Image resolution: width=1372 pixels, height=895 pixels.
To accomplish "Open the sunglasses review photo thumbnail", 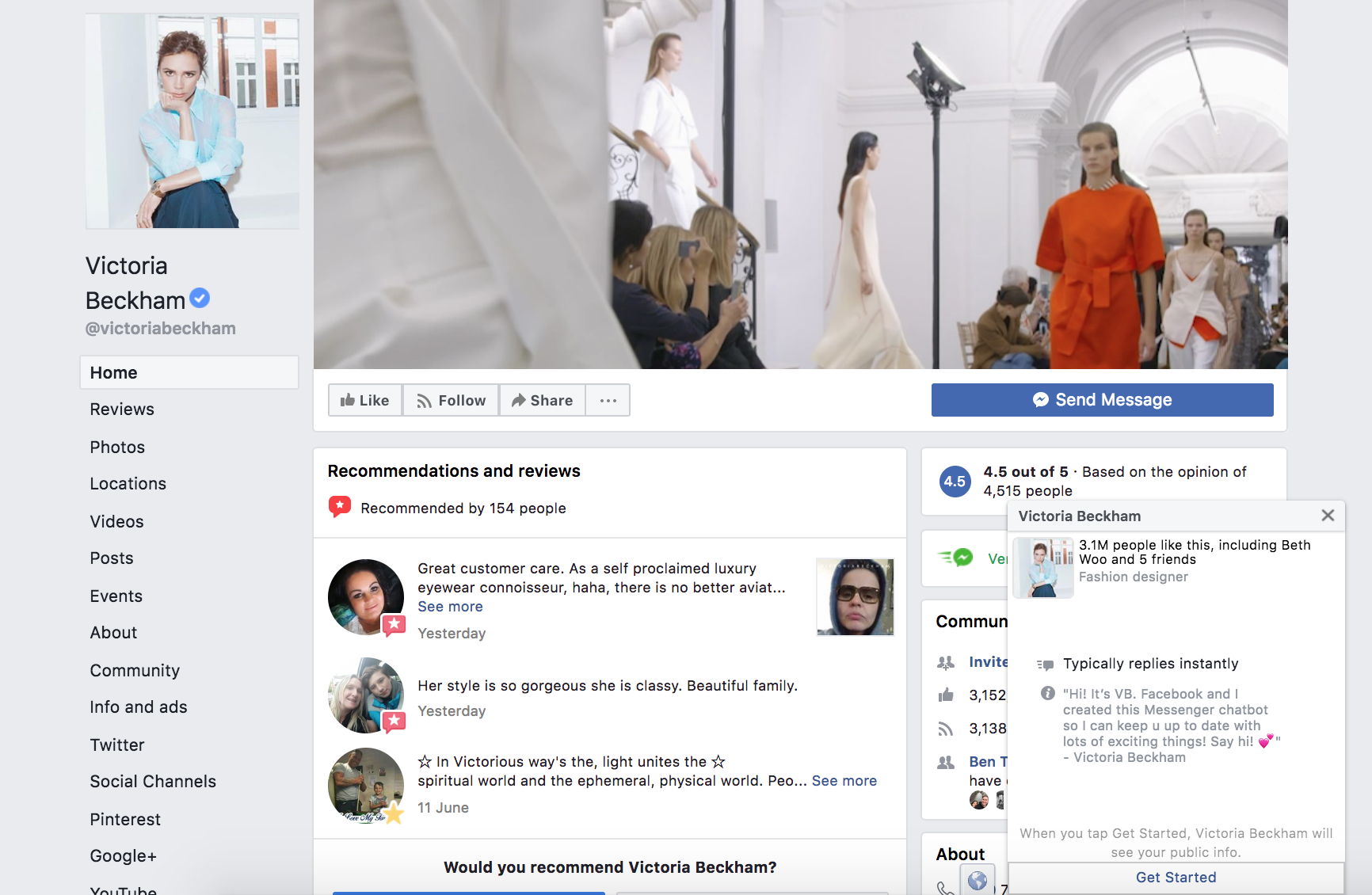I will coord(856,596).
